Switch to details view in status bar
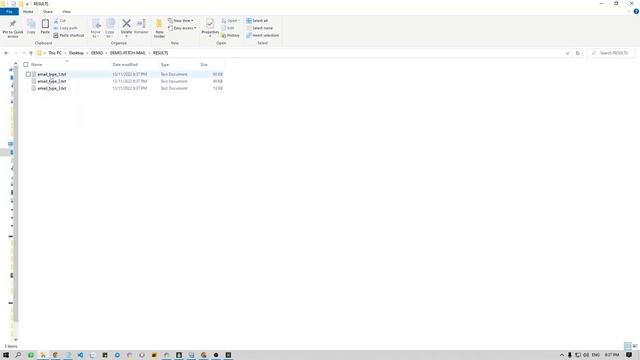 click(628, 346)
